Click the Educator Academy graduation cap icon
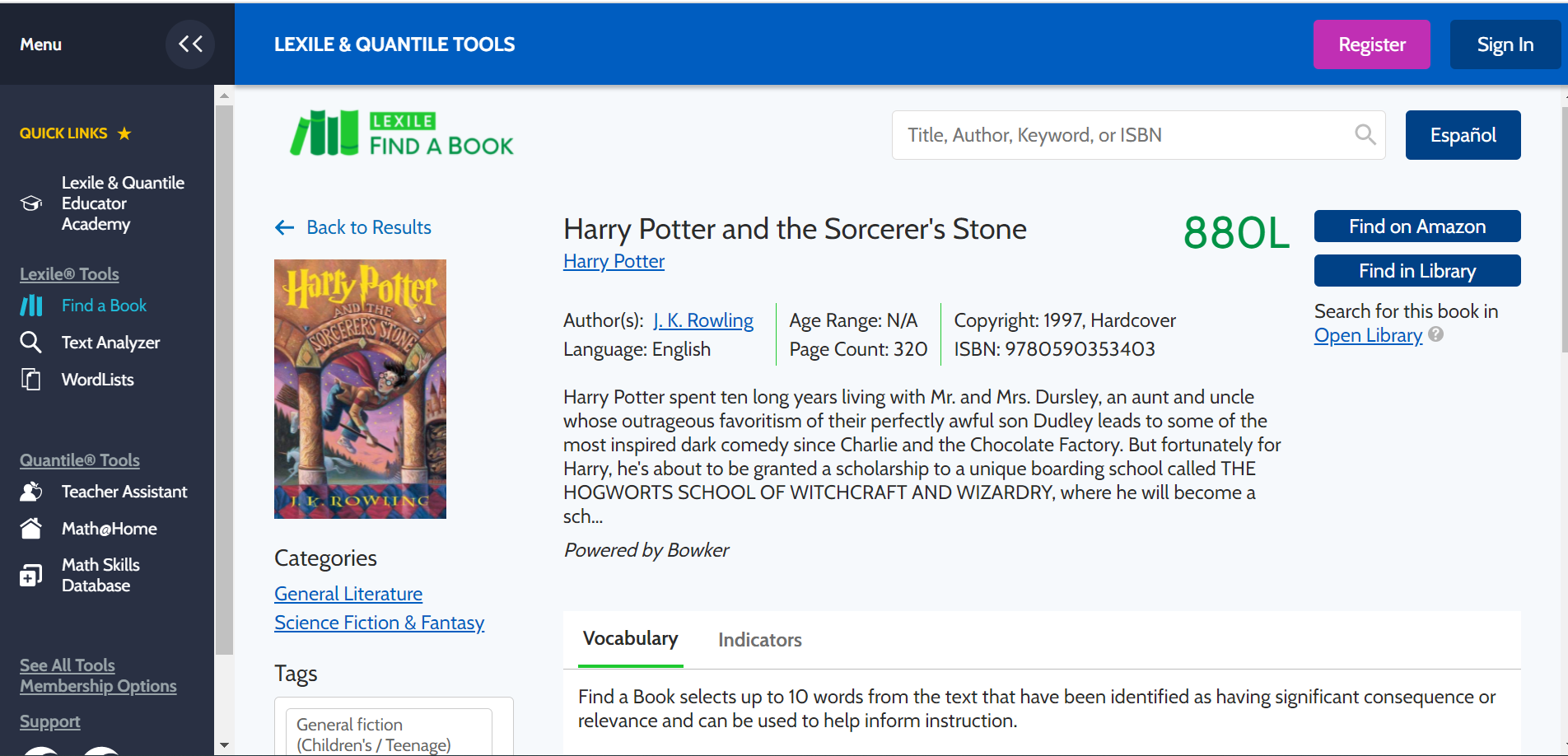1568x756 pixels. coord(31,203)
